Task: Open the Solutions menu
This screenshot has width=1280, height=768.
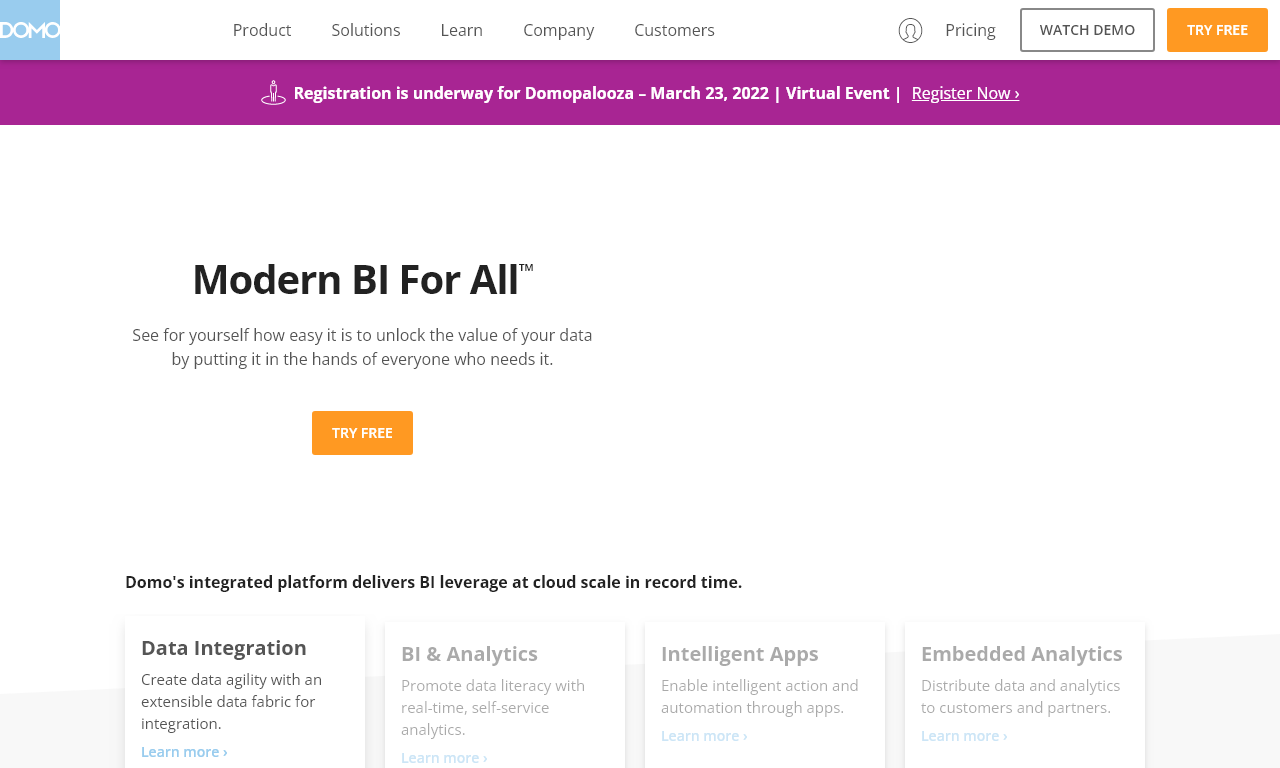Action: 366,30
